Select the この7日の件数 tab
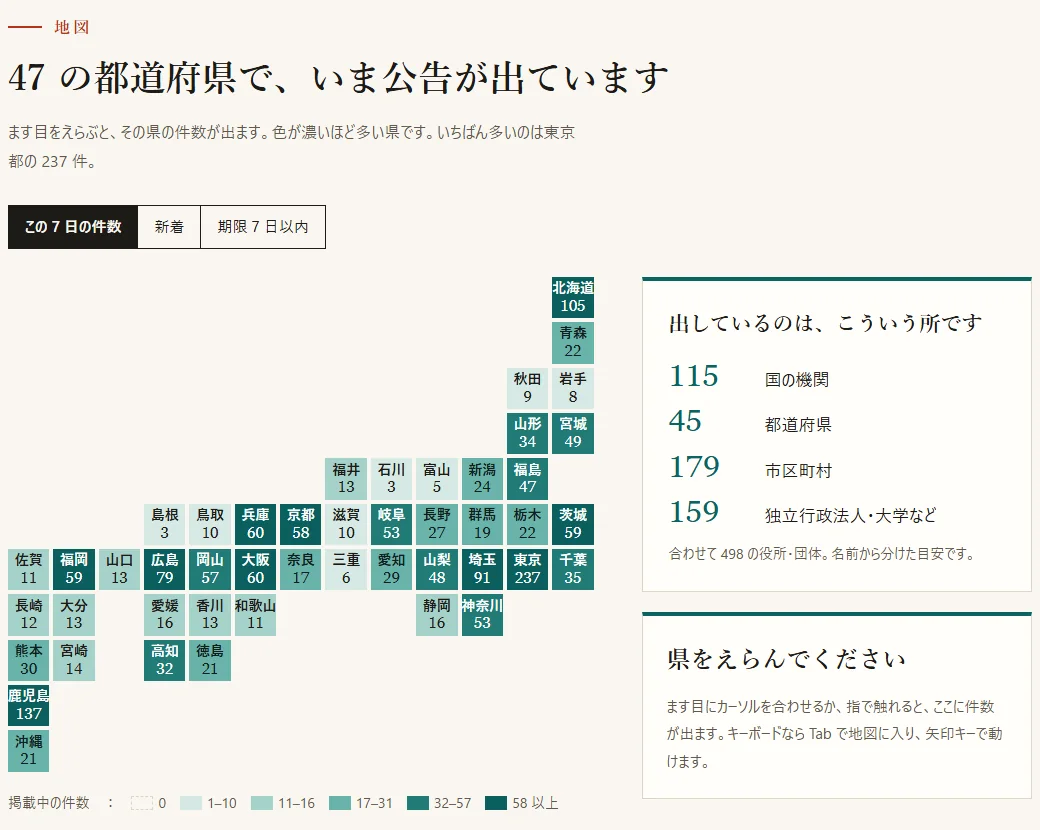The width and height of the screenshot is (1040, 830). point(73,227)
